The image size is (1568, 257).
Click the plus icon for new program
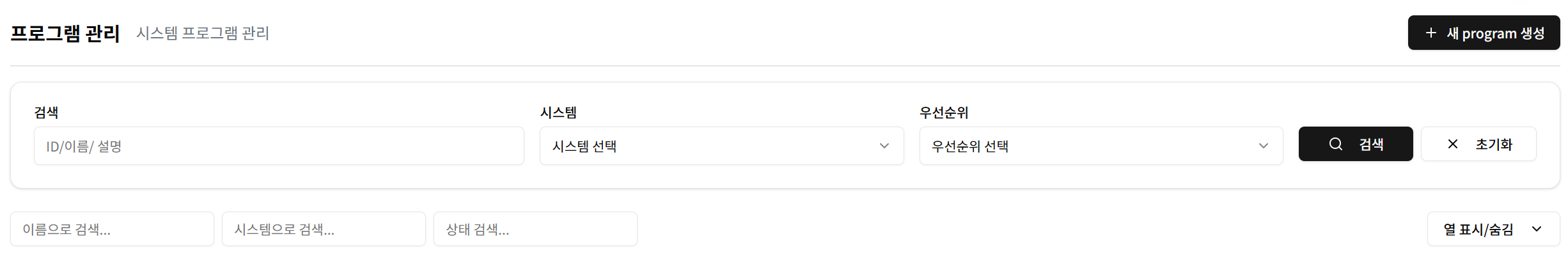(x=1431, y=33)
